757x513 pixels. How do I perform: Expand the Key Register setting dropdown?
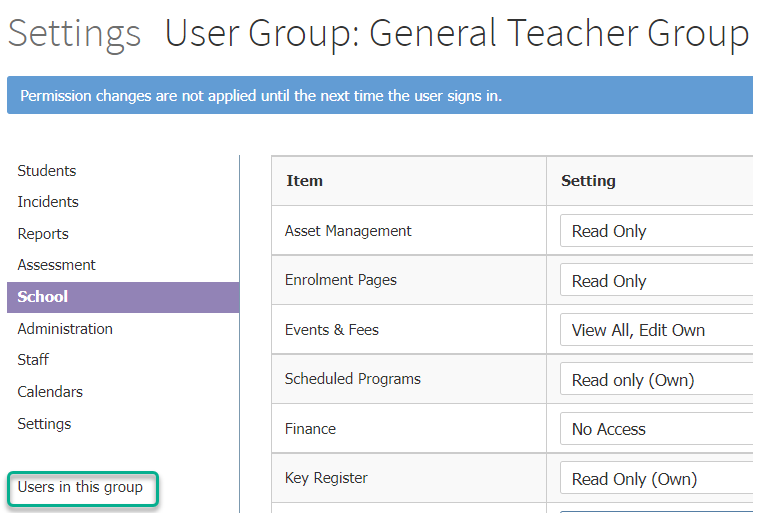pyautogui.click(x=657, y=479)
